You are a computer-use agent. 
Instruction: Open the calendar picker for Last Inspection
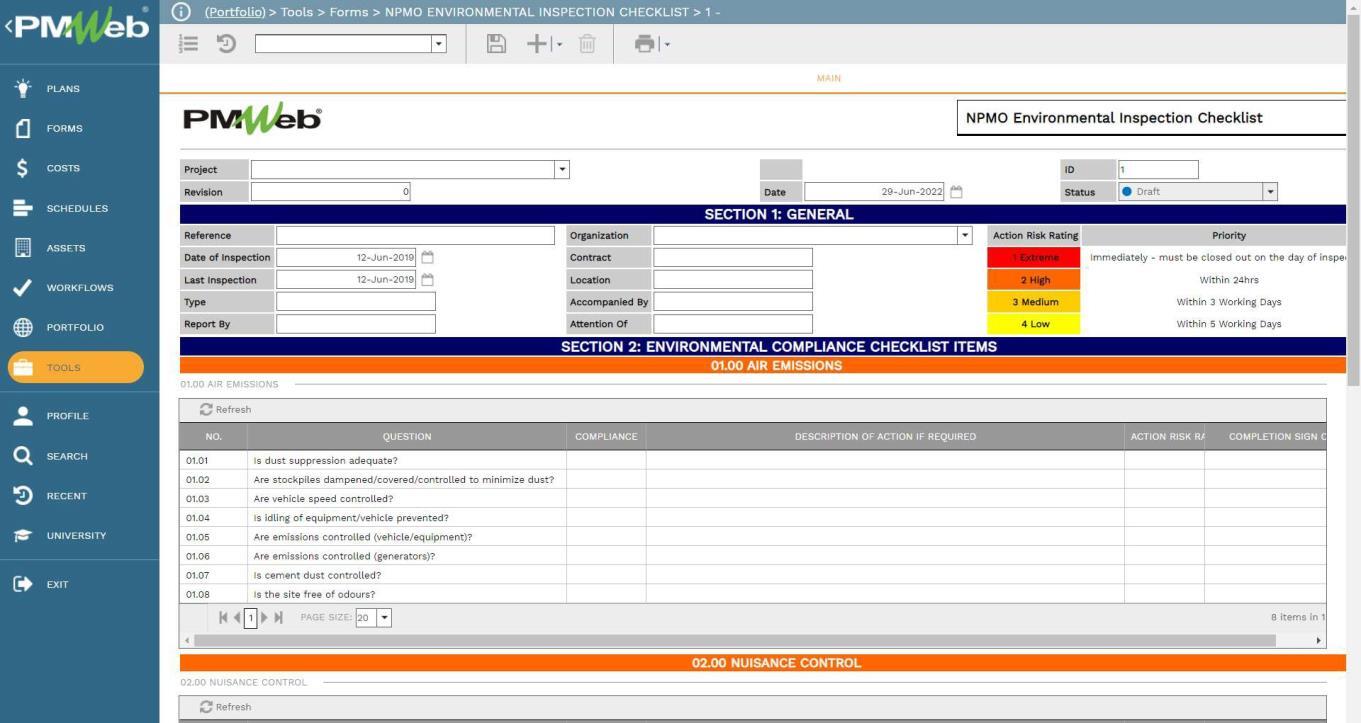(x=428, y=280)
